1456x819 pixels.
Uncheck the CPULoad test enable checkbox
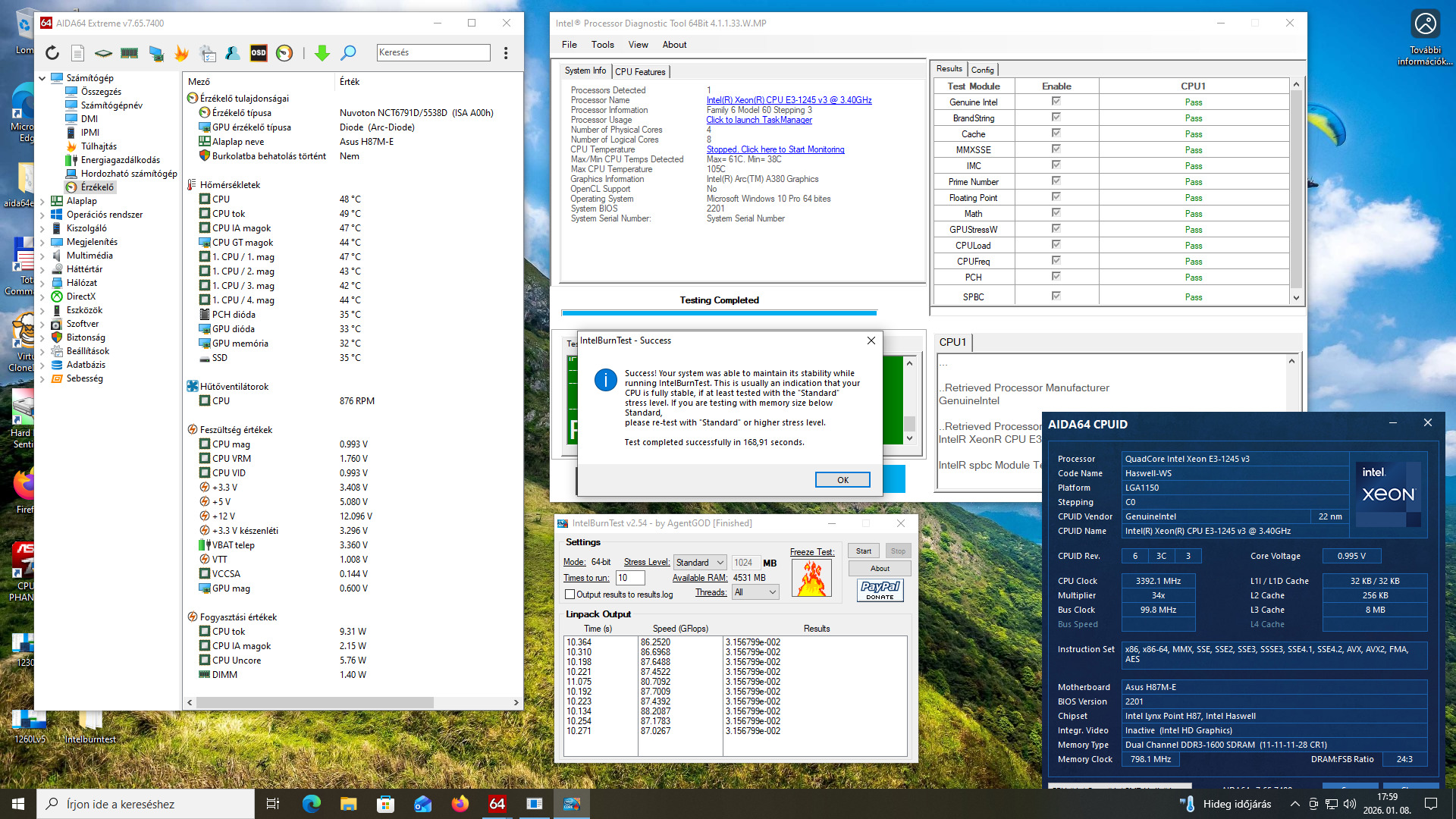1056,245
